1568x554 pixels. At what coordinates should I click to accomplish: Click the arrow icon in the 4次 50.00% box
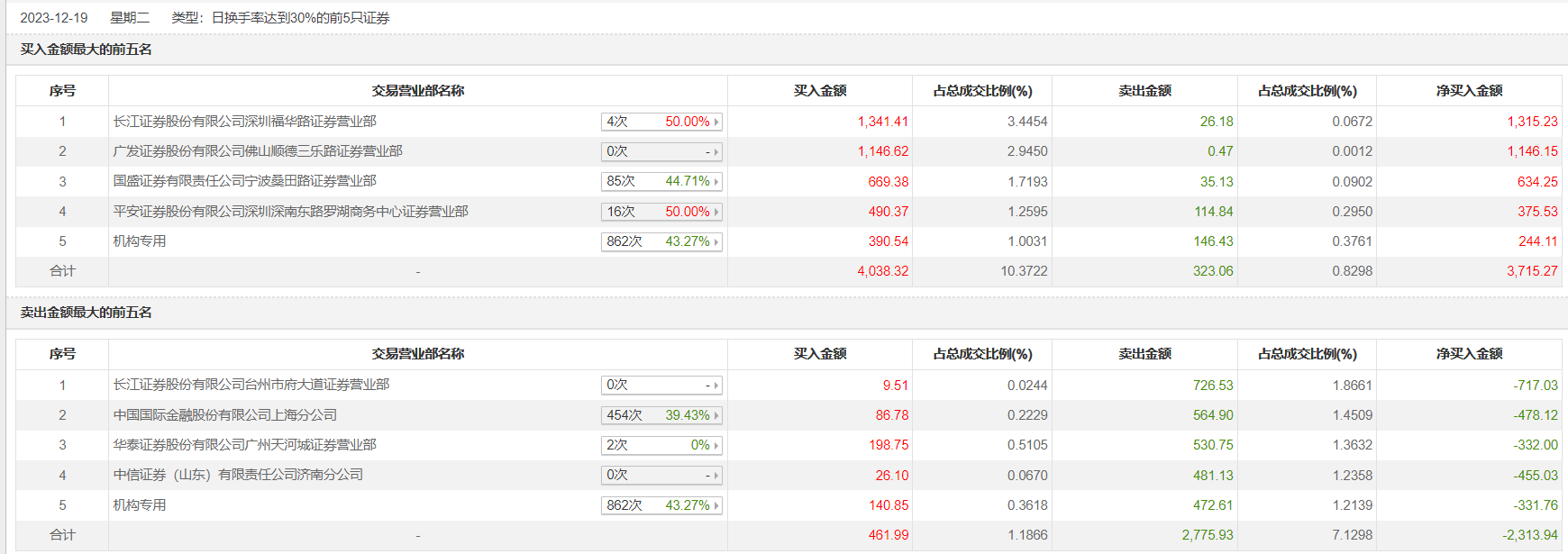point(716,122)
